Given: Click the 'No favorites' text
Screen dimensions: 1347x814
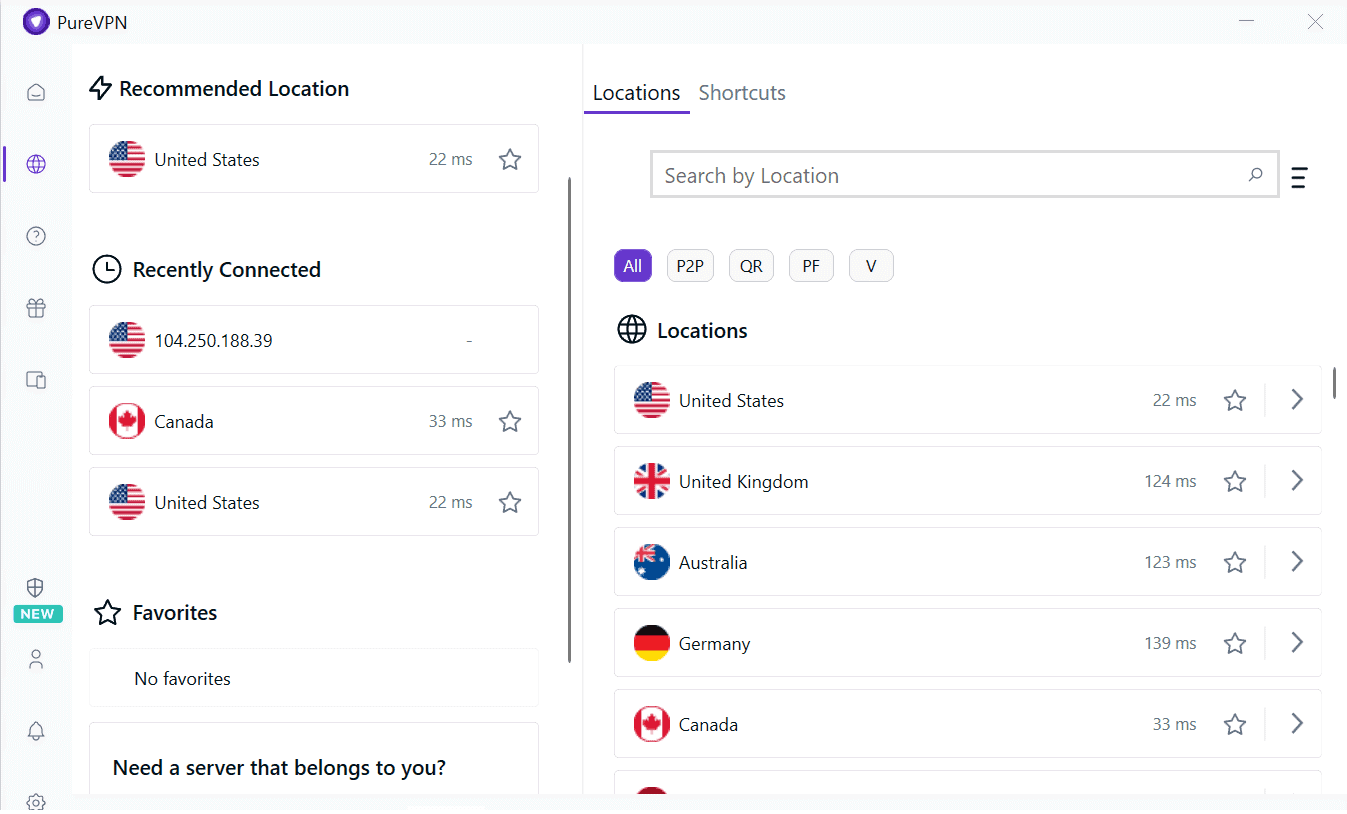Looking at the screenshot, I should pos(182,679).
